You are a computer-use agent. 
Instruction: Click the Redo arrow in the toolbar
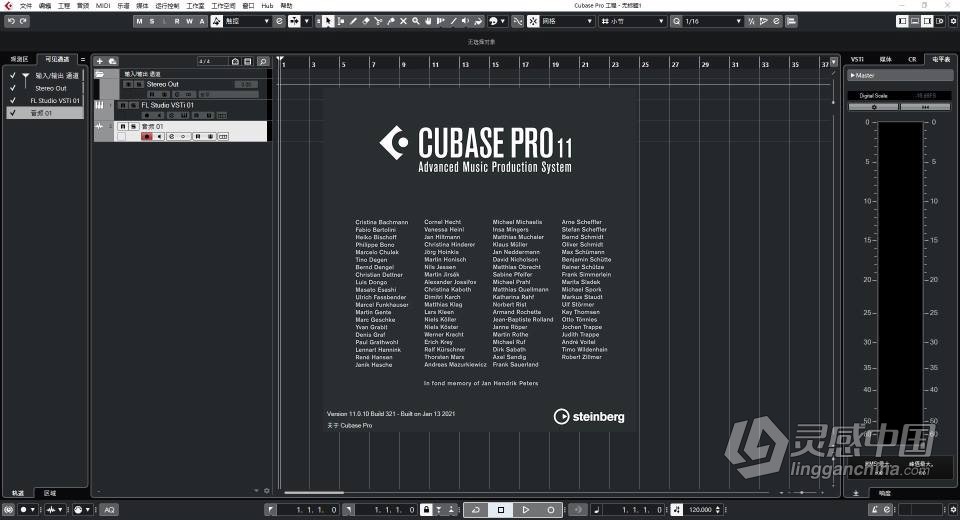pos(23,21)
